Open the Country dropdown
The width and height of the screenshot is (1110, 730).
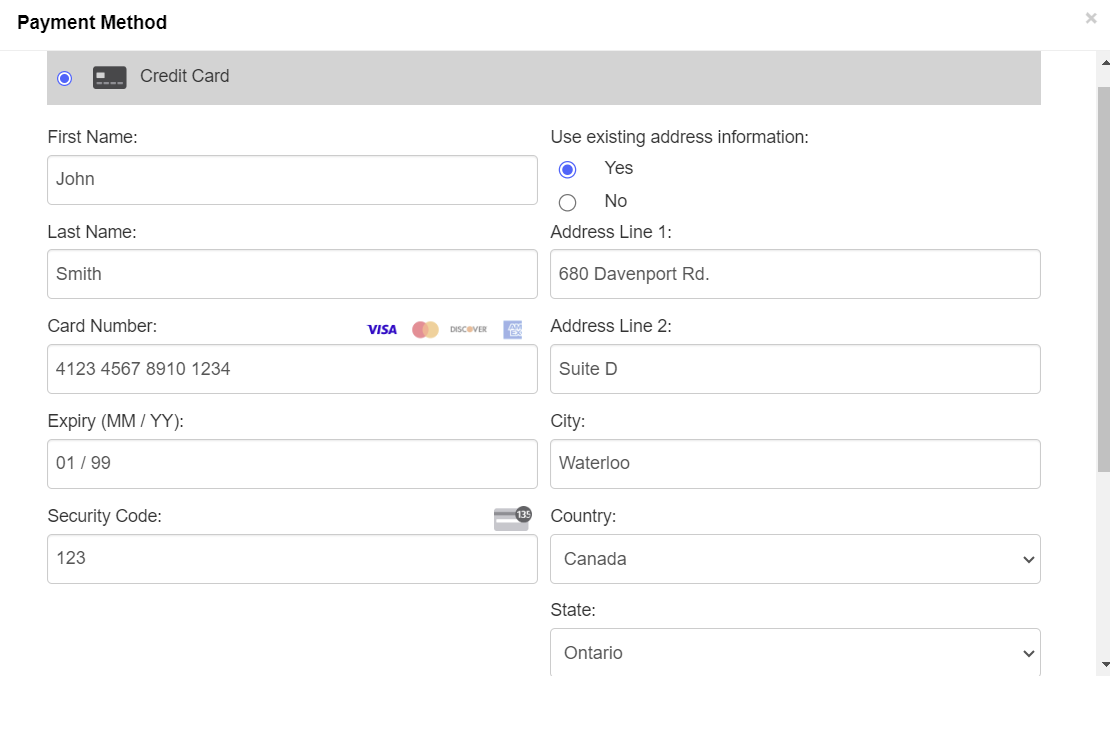coord(795,559)
